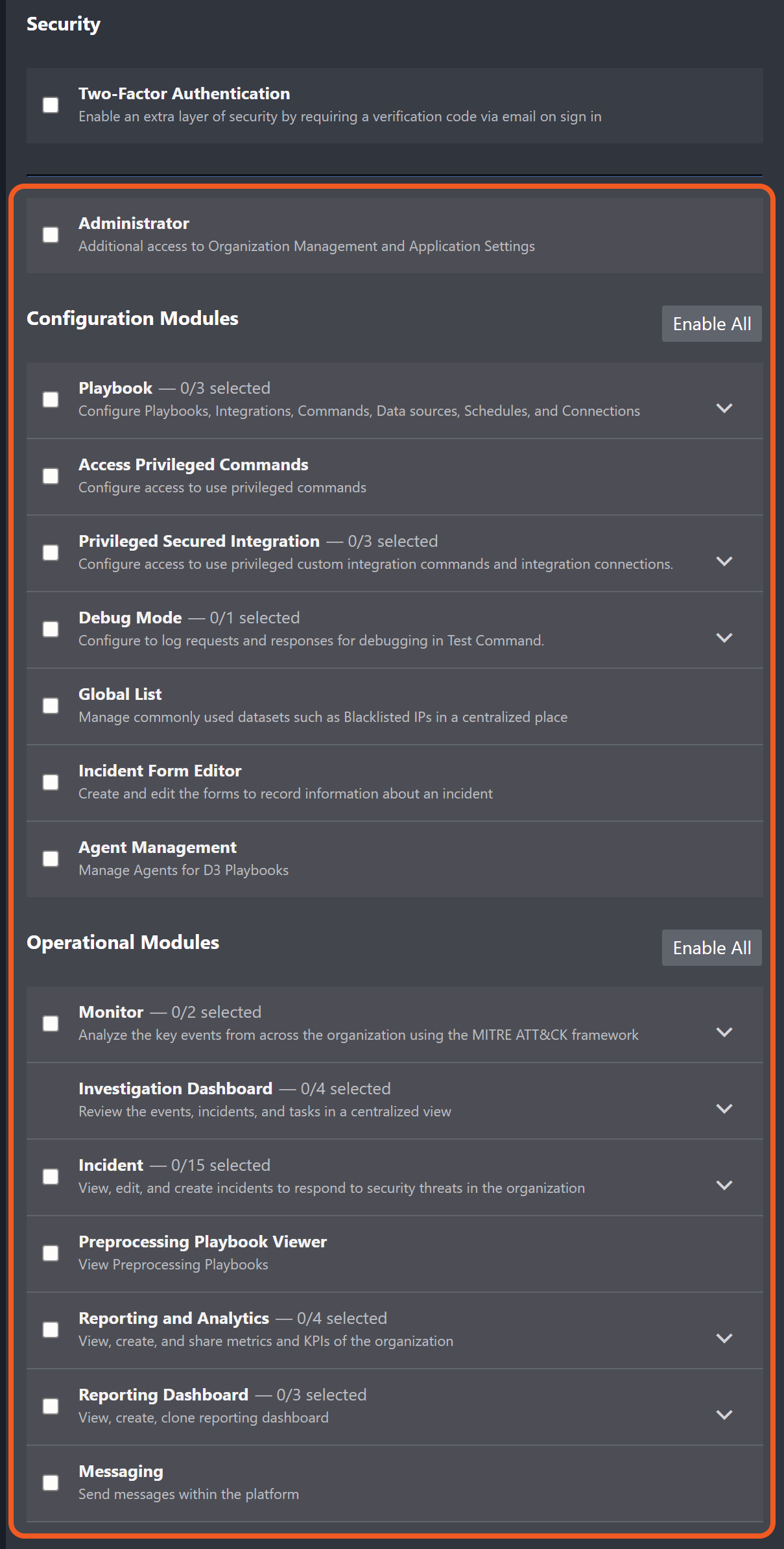Screen dimensions: 784x1549
Task: Click Enable All for Configuration Modules
Action: [x=711, y=324]
